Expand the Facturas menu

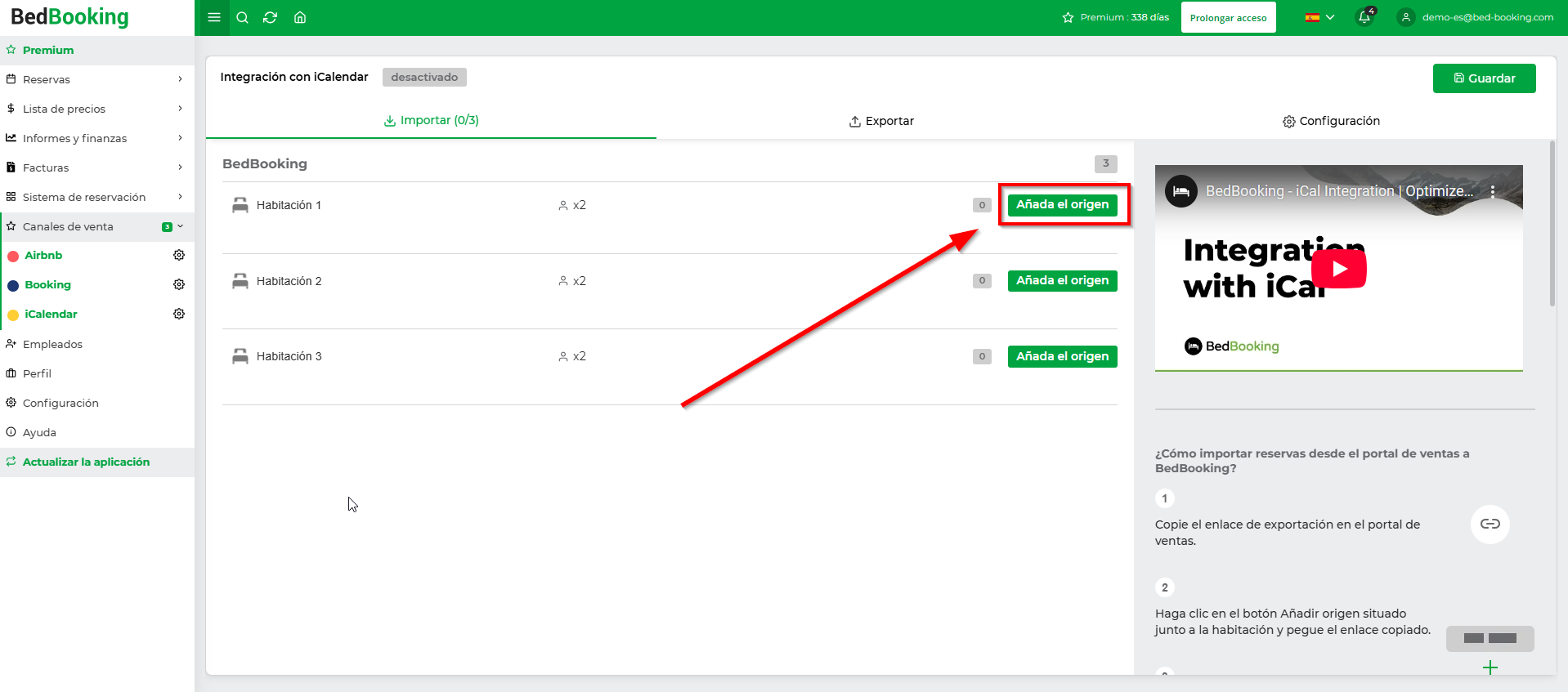tap(97, 167)
